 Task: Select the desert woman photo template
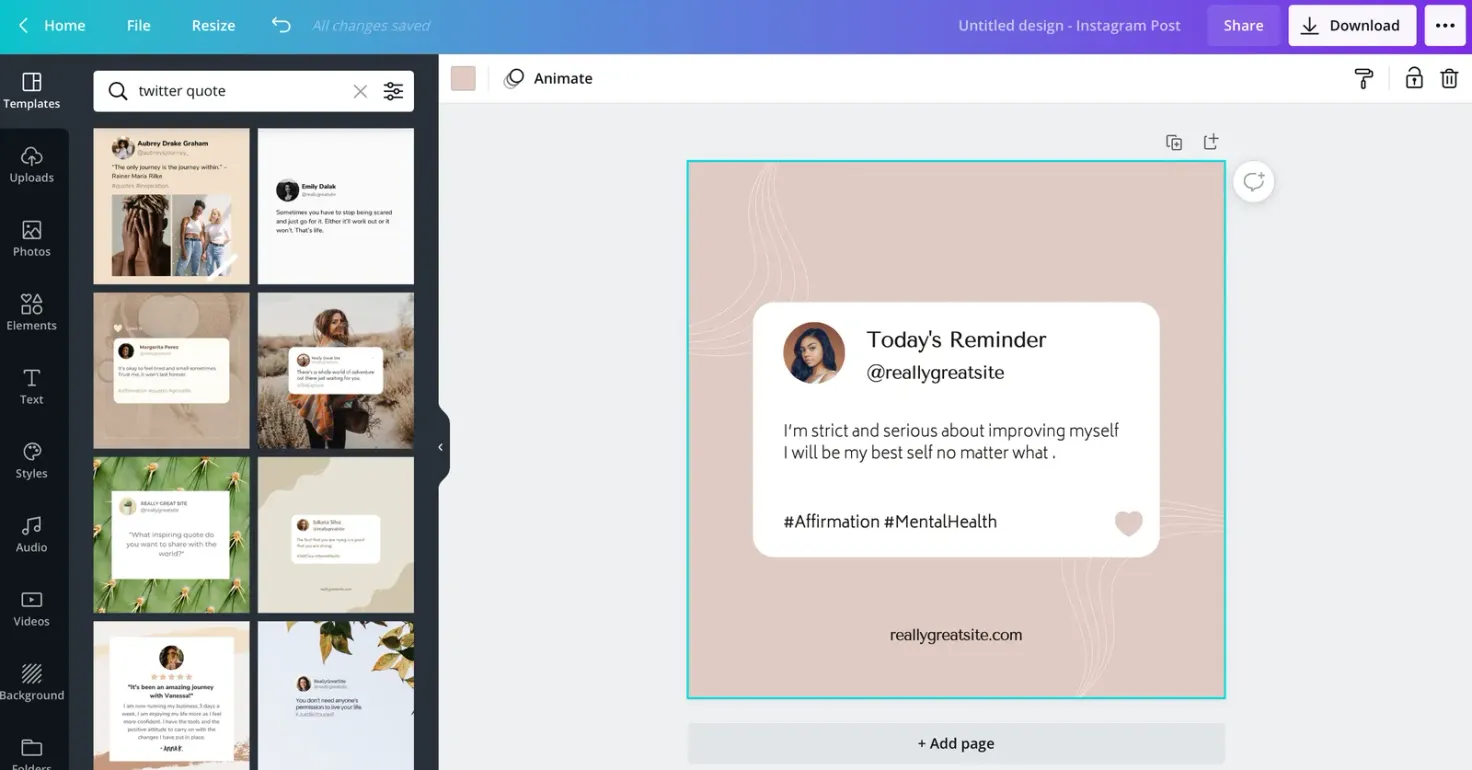point(336,370)
